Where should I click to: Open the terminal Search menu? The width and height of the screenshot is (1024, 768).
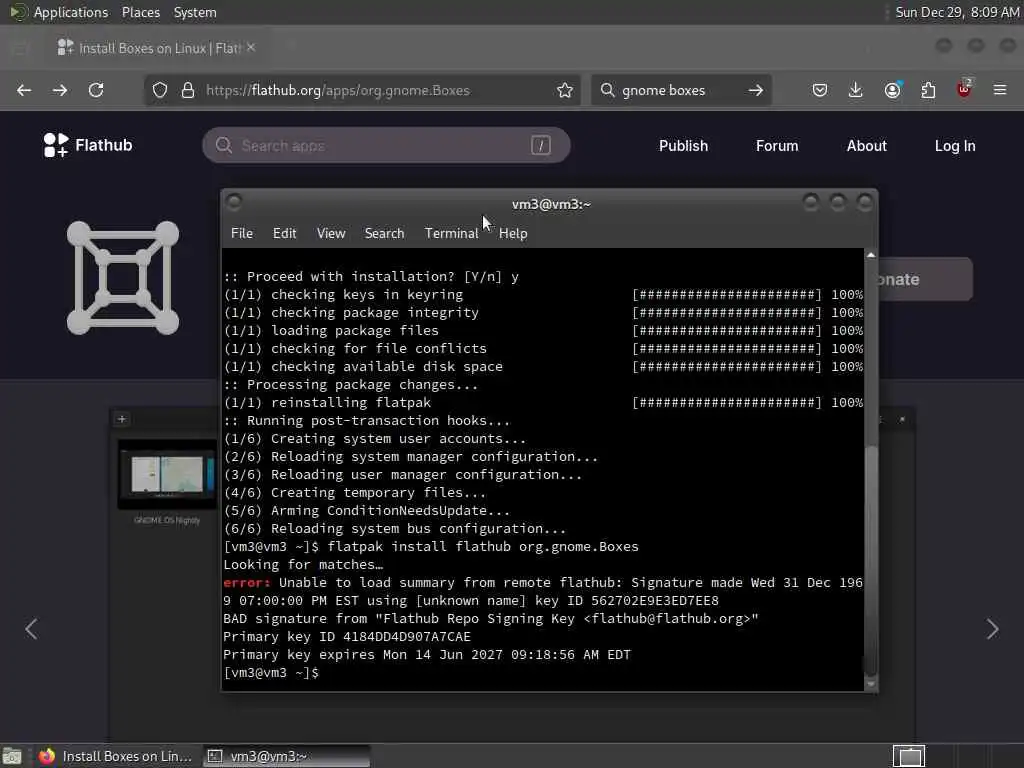point(384,233)
